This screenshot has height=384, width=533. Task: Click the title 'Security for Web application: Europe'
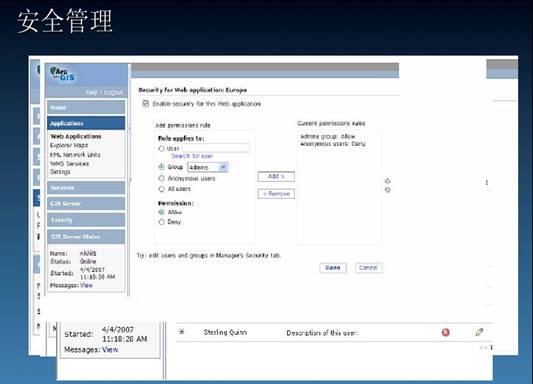pyautogui.click(x=192, y=90)
